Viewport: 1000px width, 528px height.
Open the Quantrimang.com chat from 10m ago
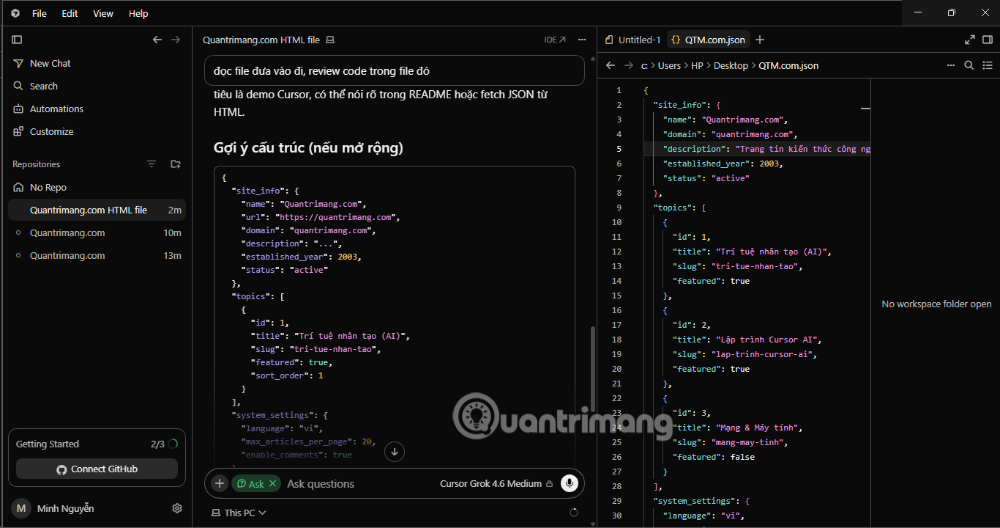pos(97,233)
